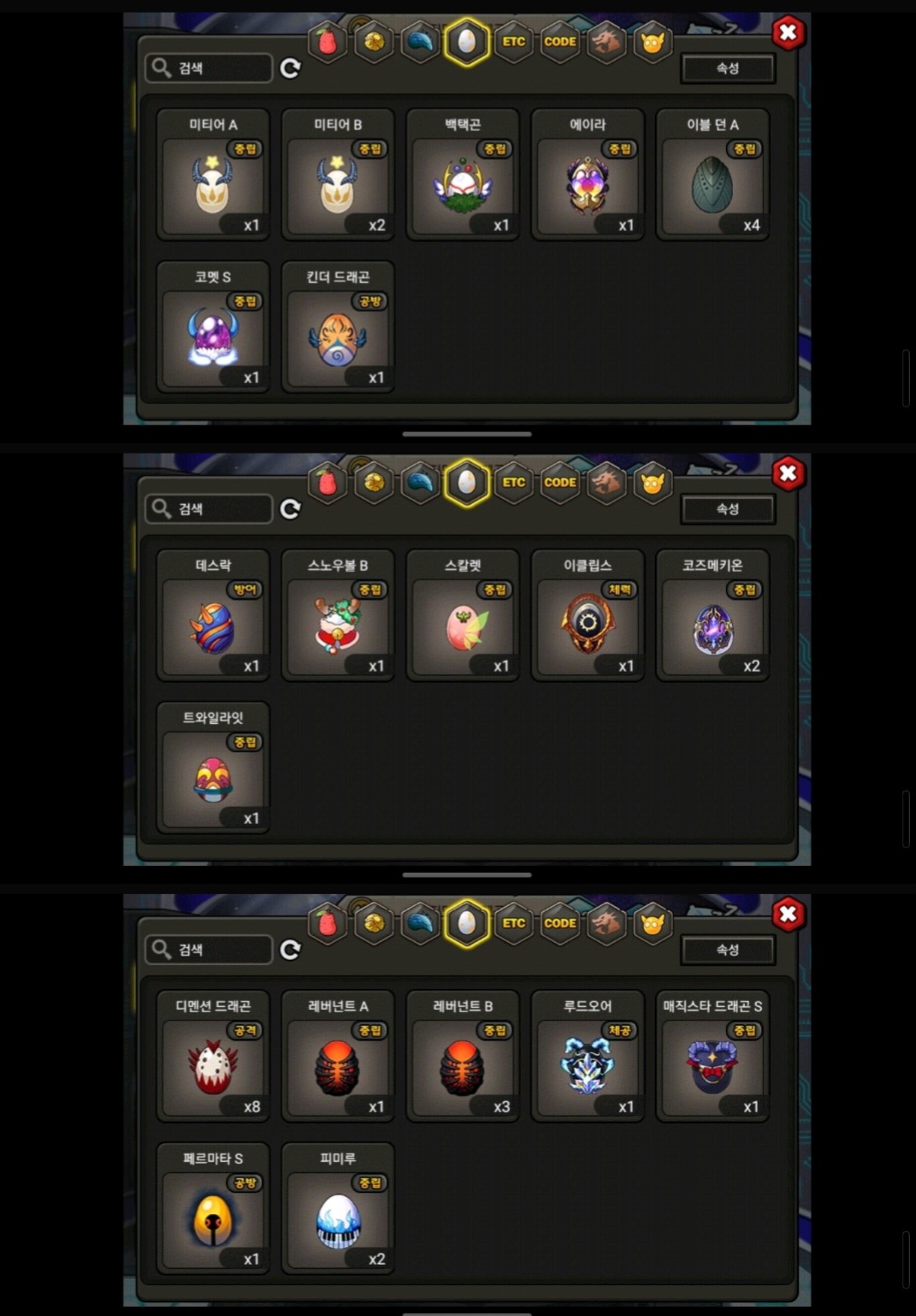Open the CODE tab in middle panel

pos(559,483)
